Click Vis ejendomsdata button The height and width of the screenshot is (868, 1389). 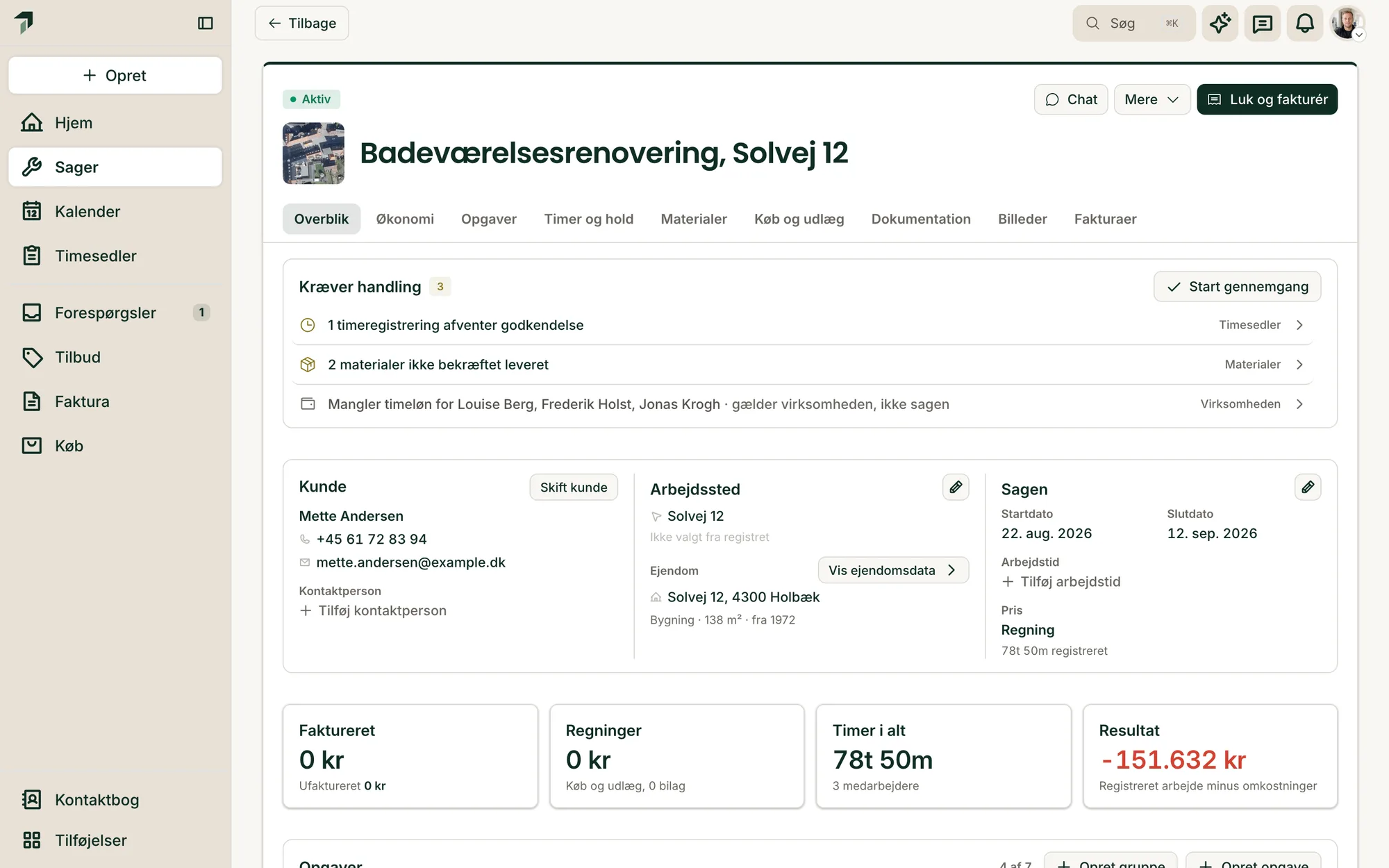[x=893, y=570]
